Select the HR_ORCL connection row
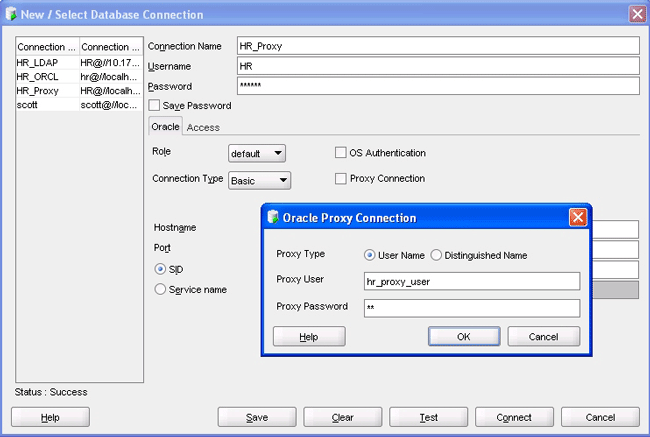This screenshot has width=650, height=437. [79, 77]
